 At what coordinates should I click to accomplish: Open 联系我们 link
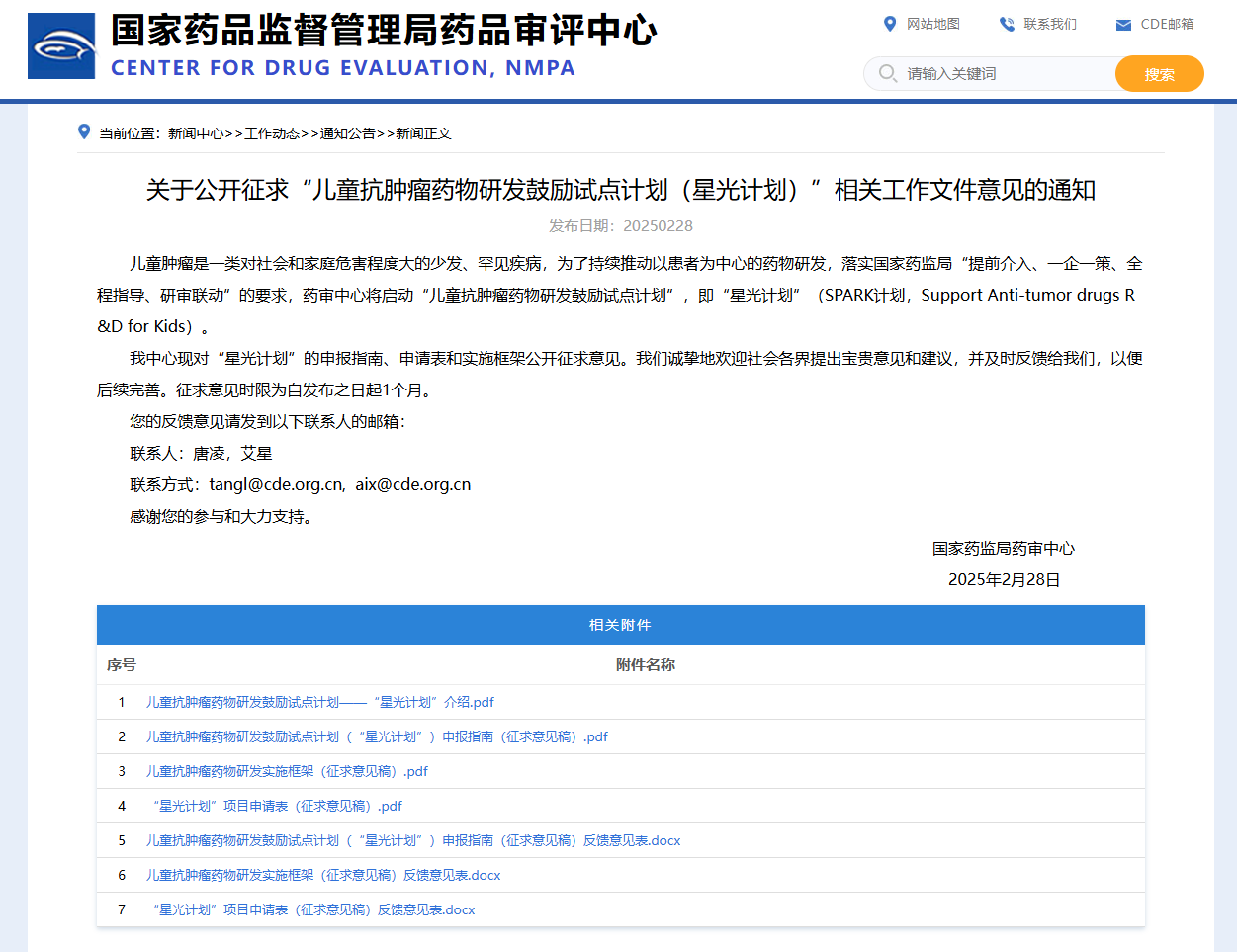coord(1050,24)
